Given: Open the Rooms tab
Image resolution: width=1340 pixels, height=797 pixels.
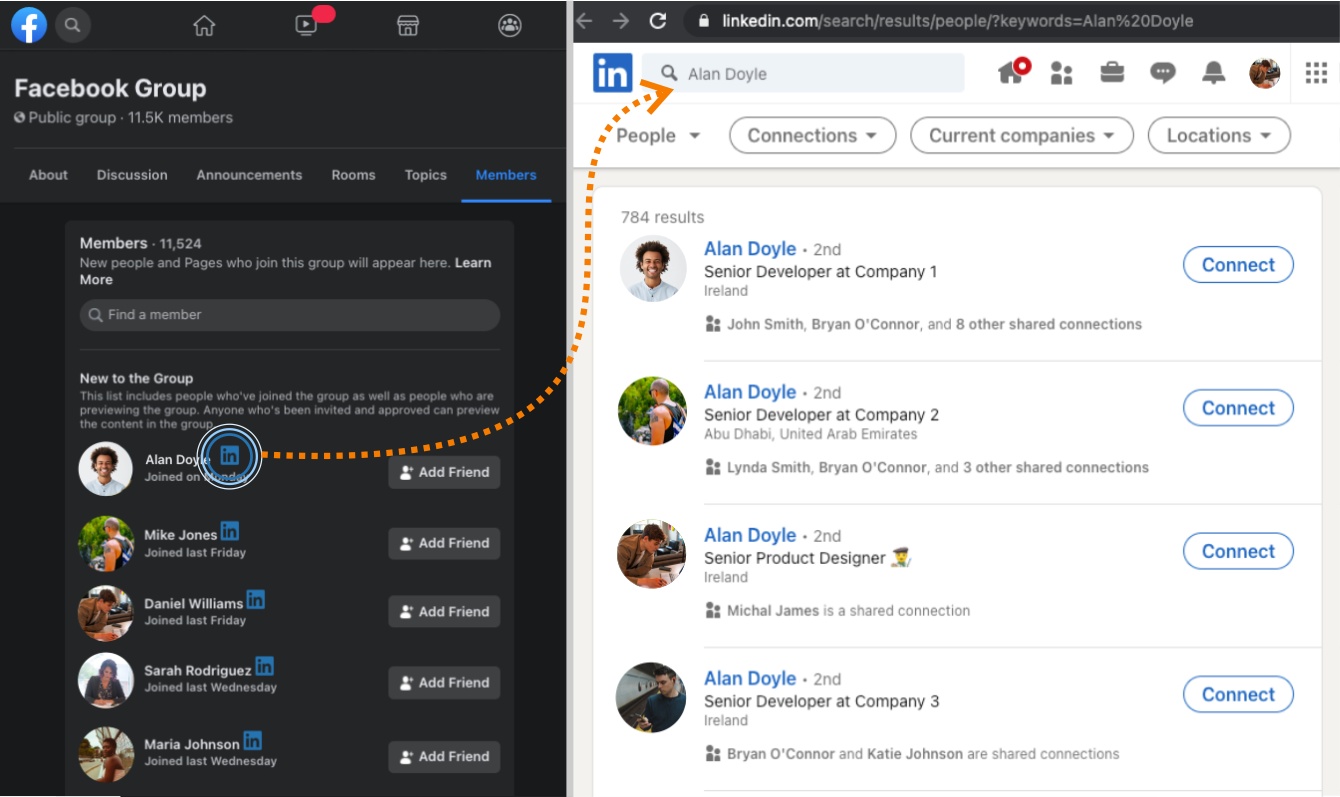Looking at the screenshot, I should coord(354,175).
